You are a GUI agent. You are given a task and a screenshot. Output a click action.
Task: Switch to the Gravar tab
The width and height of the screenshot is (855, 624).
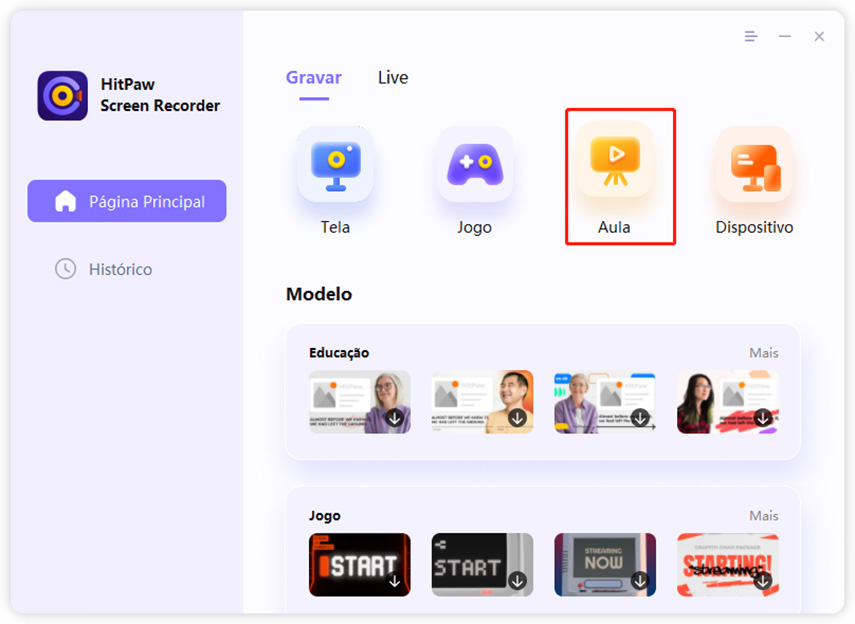click(x=314, y=77)
